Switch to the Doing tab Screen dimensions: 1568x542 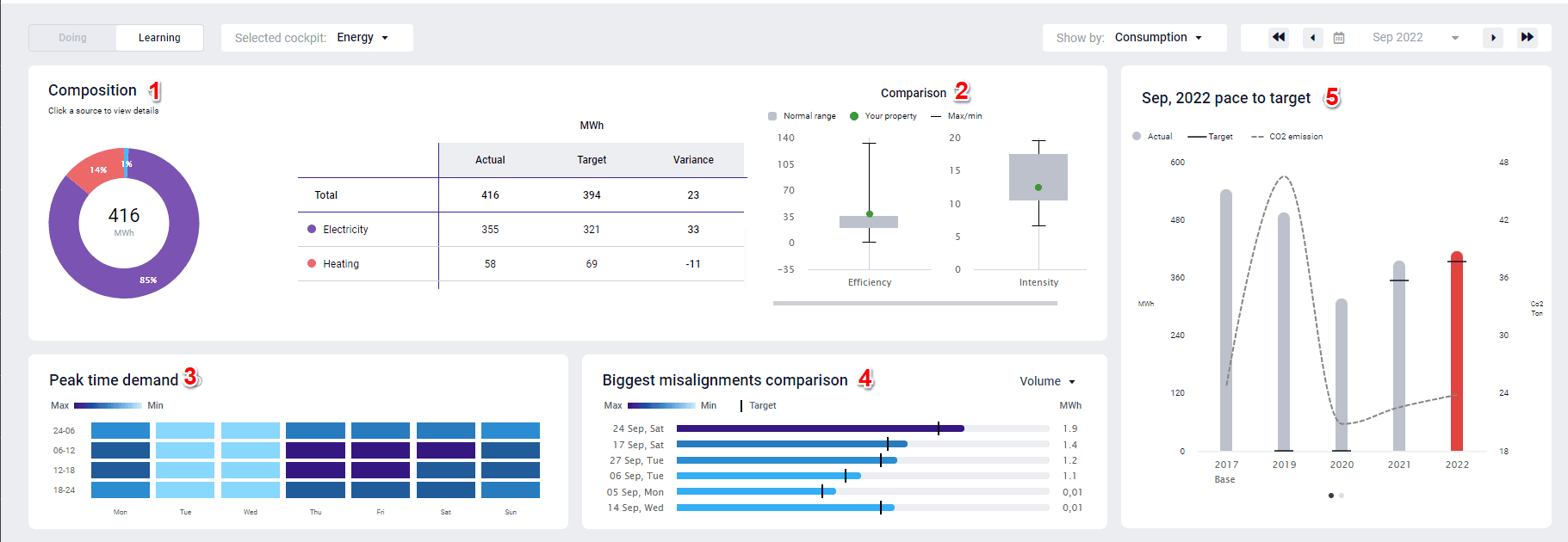(72, 38)
